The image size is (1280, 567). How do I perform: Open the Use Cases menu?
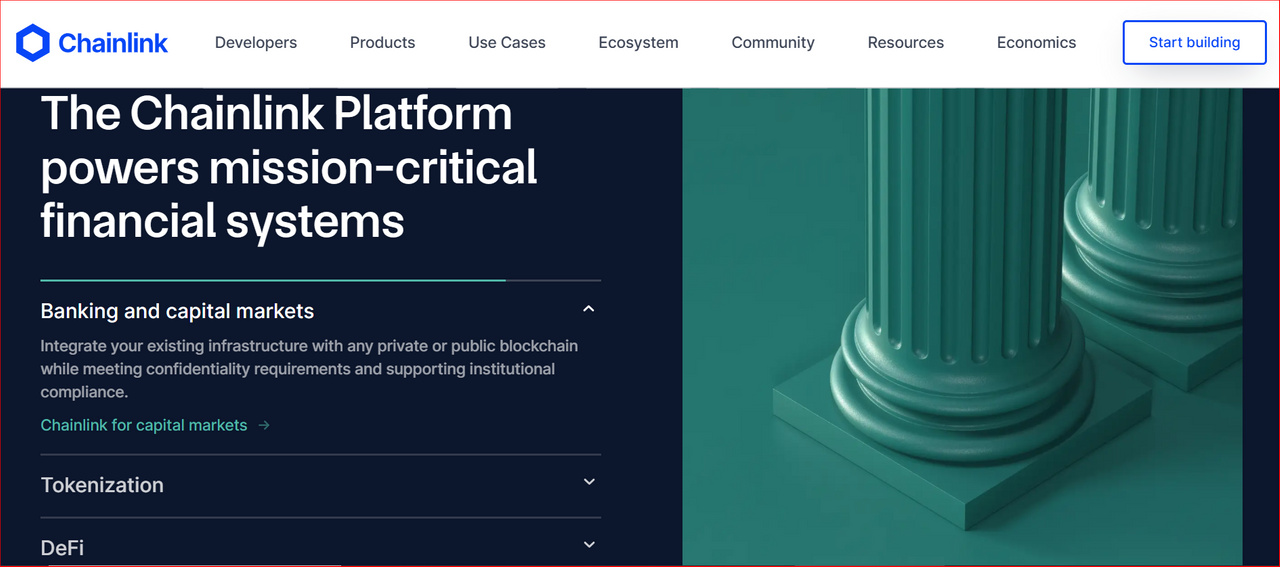click(507, 43)
